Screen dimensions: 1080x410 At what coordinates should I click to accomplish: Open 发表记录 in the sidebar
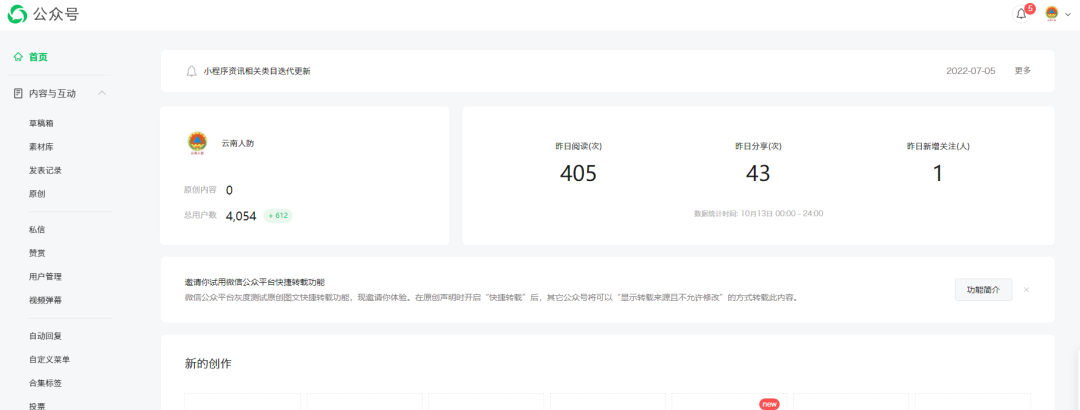45,170
